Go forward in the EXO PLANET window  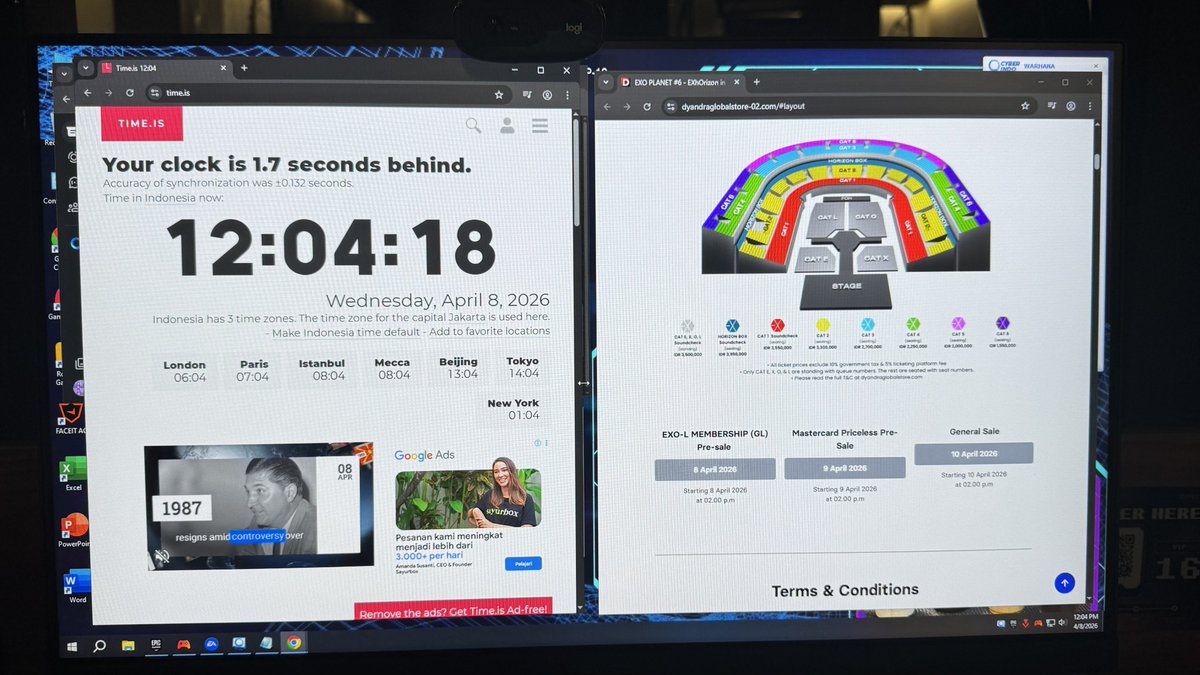point(627,105)
